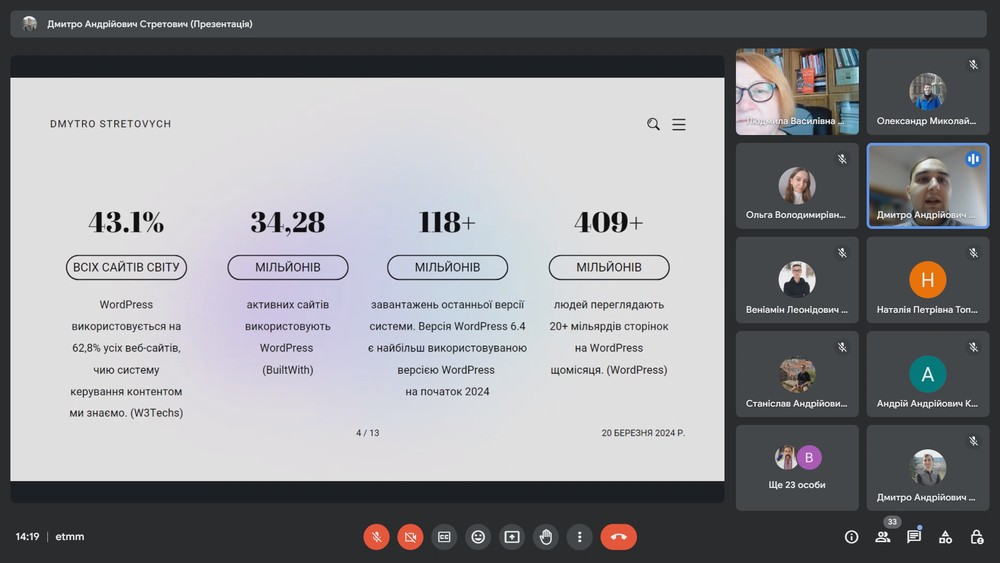
Task: Click the 43.1% statistic heading
Action: click(x=126, y=222)
